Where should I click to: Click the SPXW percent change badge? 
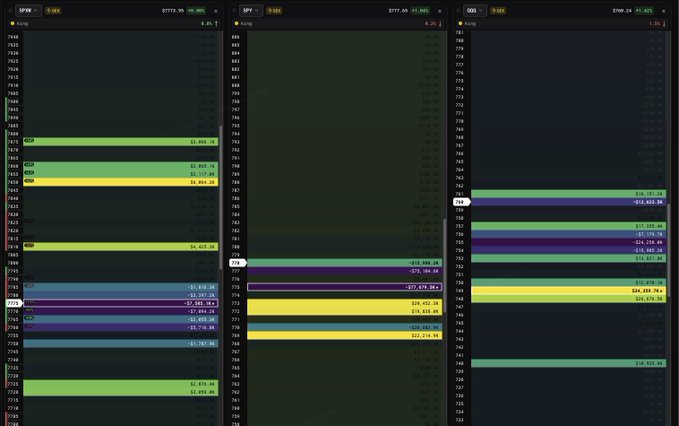point(196,10)
